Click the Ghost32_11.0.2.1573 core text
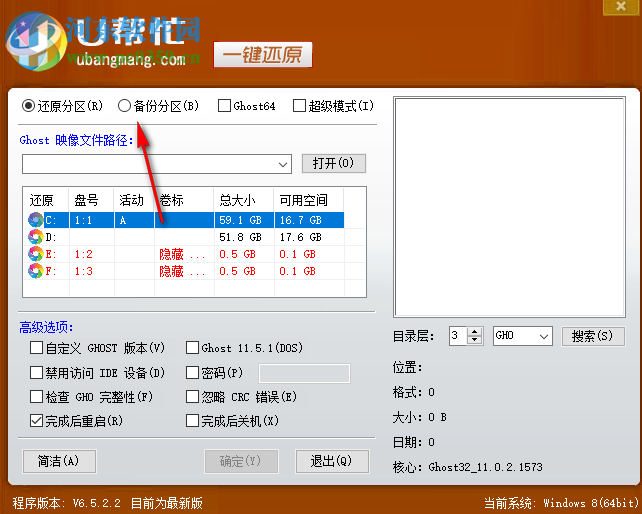Image resolution: width=642 pixels, height=514 pixels. coord(486,467)
